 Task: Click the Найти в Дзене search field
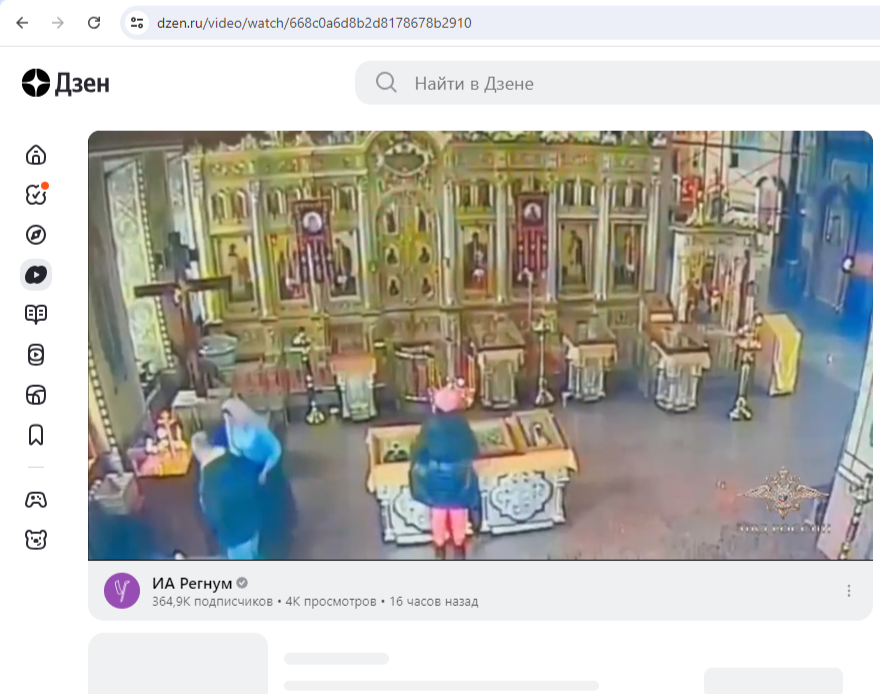click(x=617, y=83)
